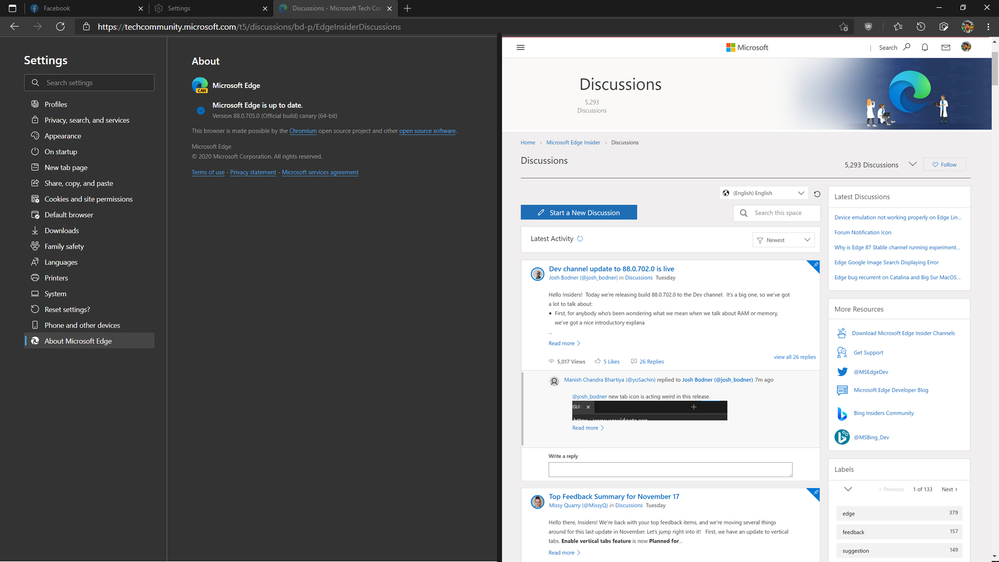The height and width of the screenshot is (562, 999).
Task: Open the Edge three-dot settings menu
Action: point(988,27)
